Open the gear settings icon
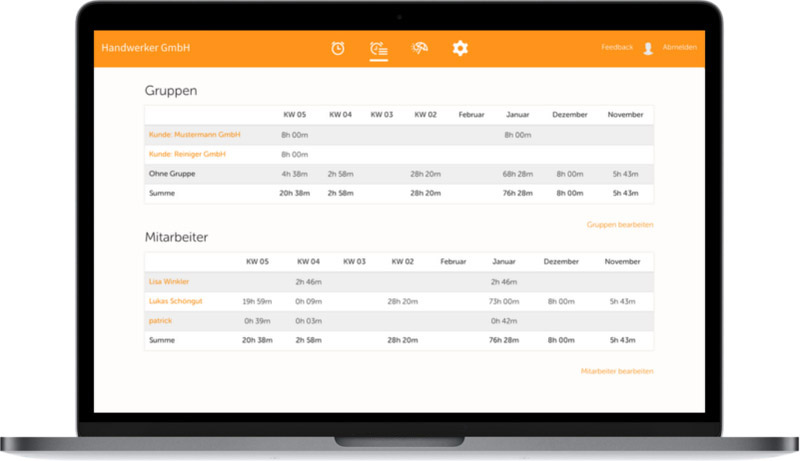 point(460,48)
